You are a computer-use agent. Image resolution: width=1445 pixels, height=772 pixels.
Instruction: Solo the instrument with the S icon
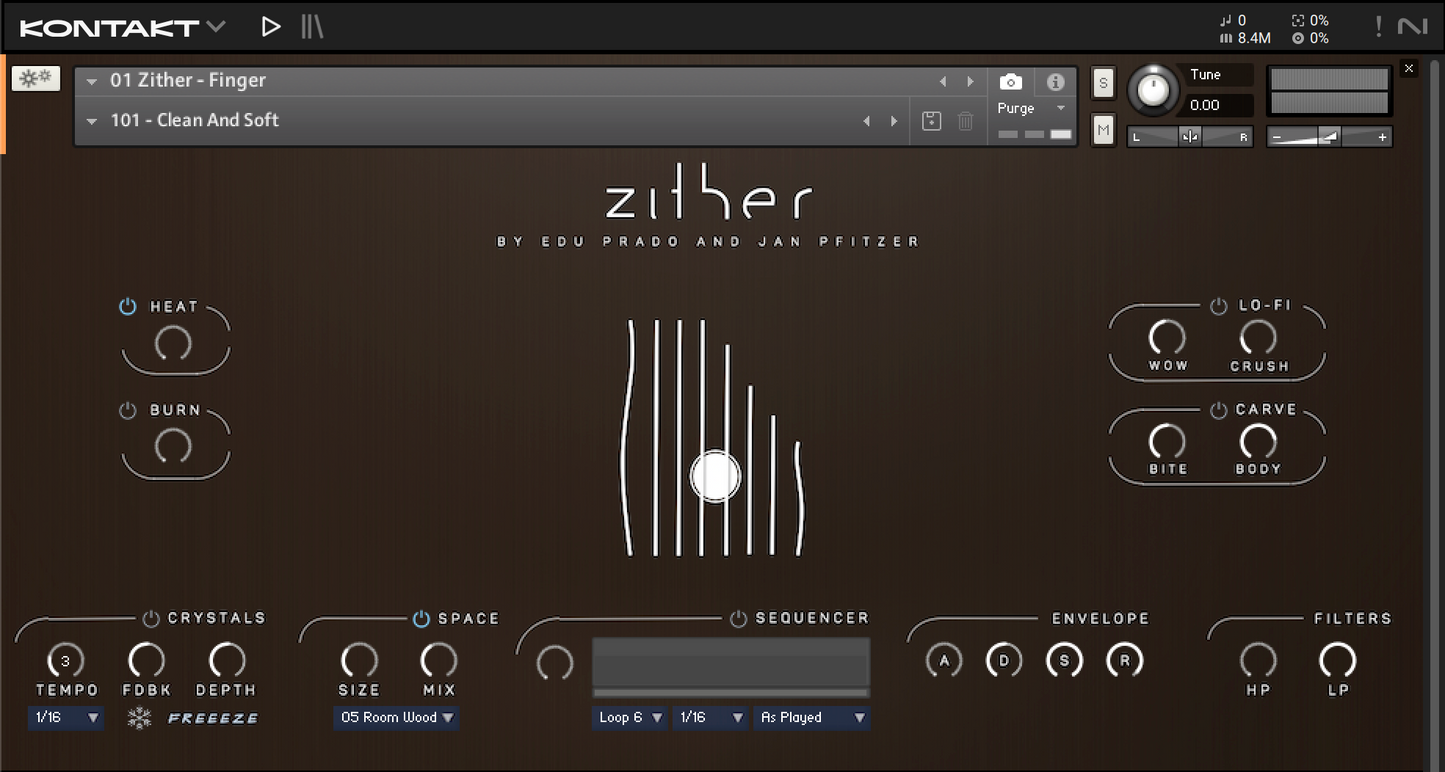point(1102,83)
